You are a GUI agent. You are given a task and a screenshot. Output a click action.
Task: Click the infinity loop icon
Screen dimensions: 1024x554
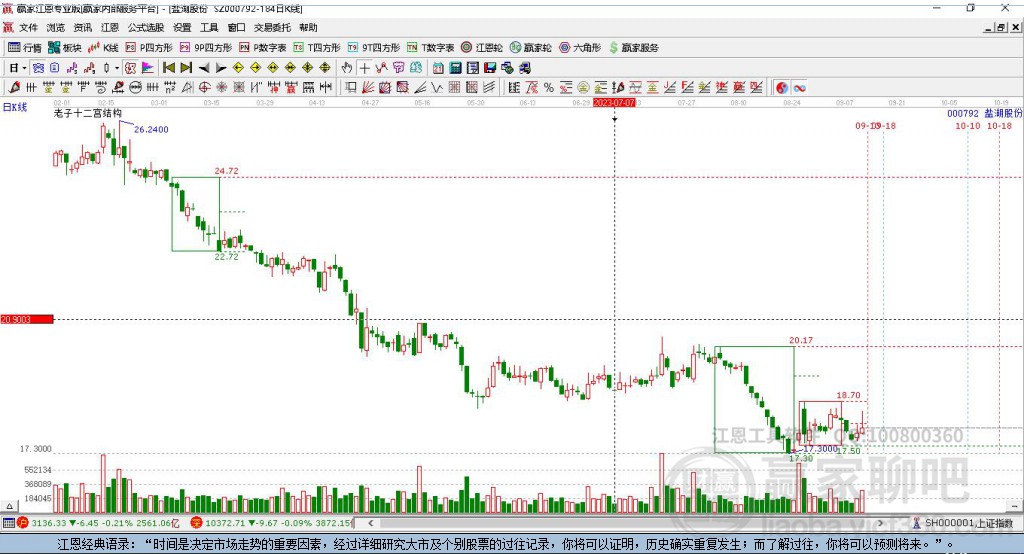(799, 88)
